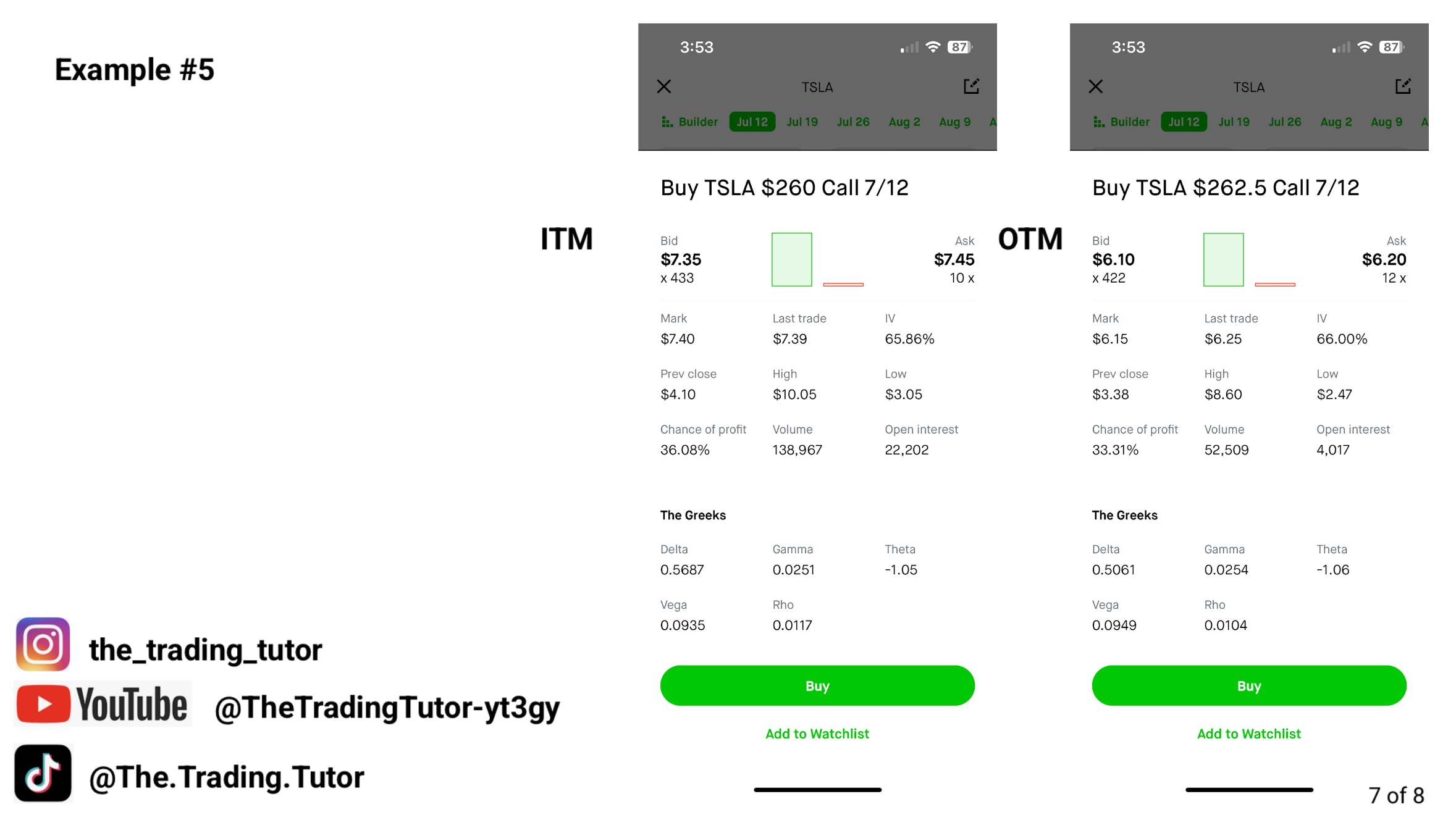1456x820 pixels.
Task: Open Builder in the right panel
Action: (1122, 122)
